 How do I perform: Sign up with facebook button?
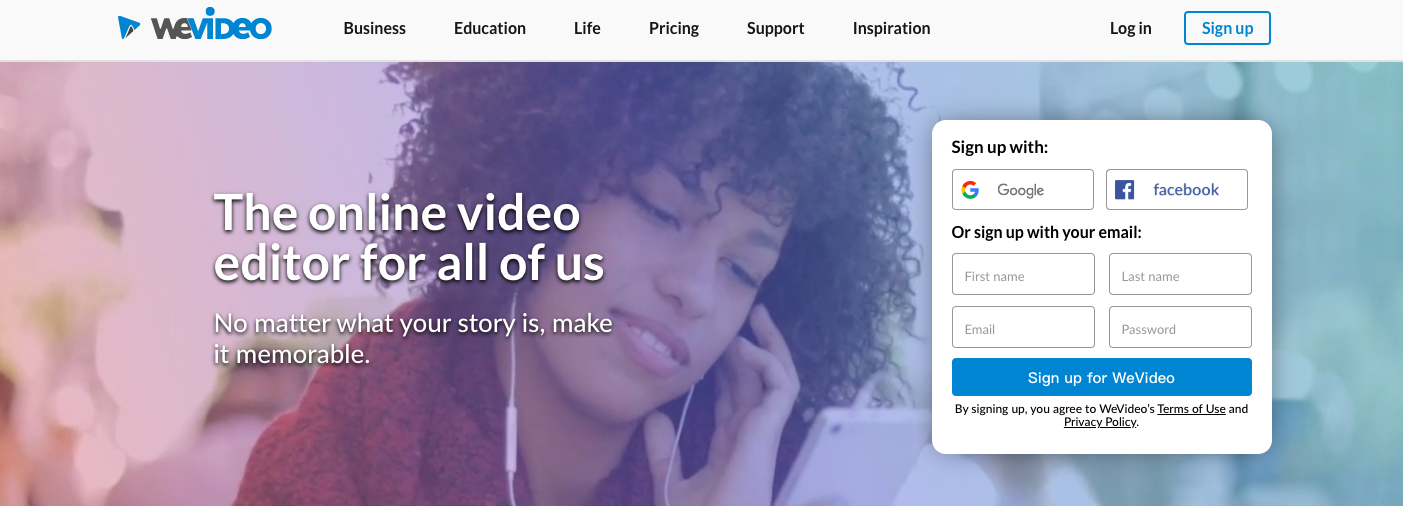point(1177,190)
